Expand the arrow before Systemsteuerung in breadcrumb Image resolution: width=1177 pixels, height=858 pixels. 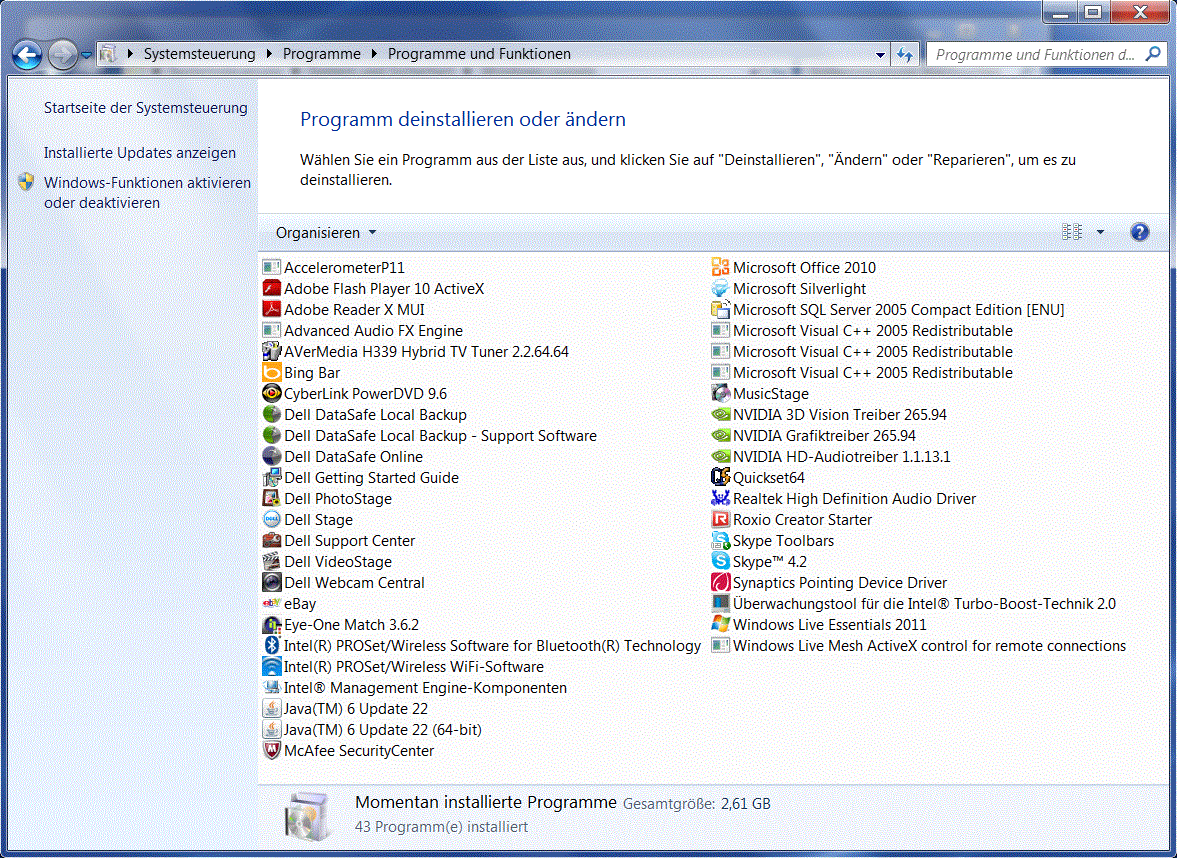tap(131, 54)
